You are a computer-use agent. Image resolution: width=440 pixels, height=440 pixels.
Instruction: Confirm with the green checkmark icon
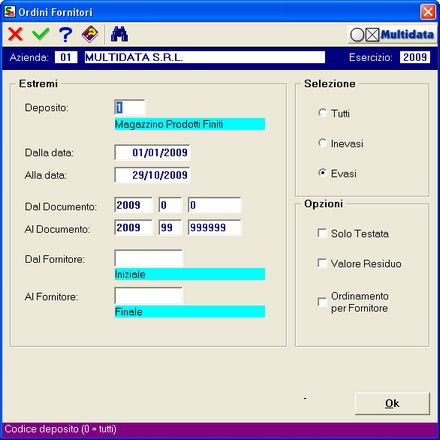click(41, 34)
